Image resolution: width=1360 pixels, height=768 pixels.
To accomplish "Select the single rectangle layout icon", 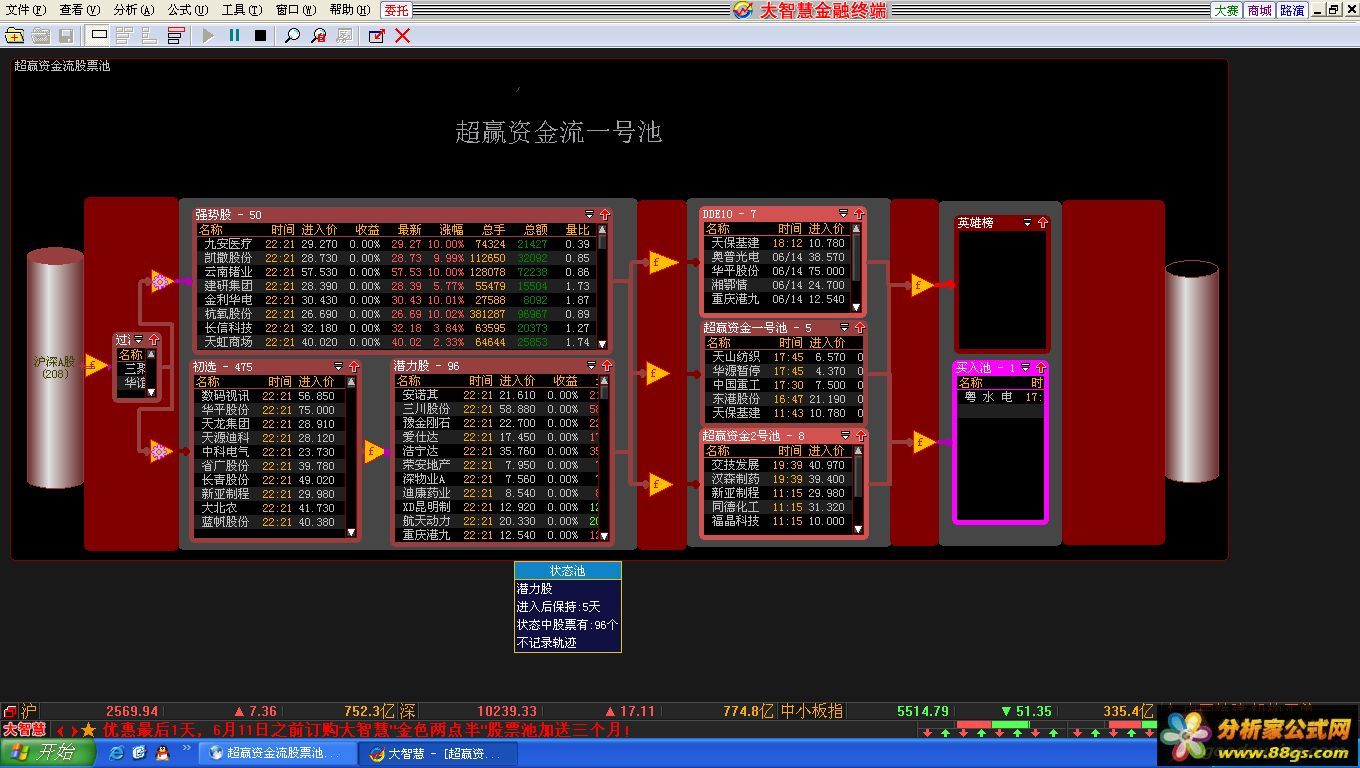I will point(99,36).
